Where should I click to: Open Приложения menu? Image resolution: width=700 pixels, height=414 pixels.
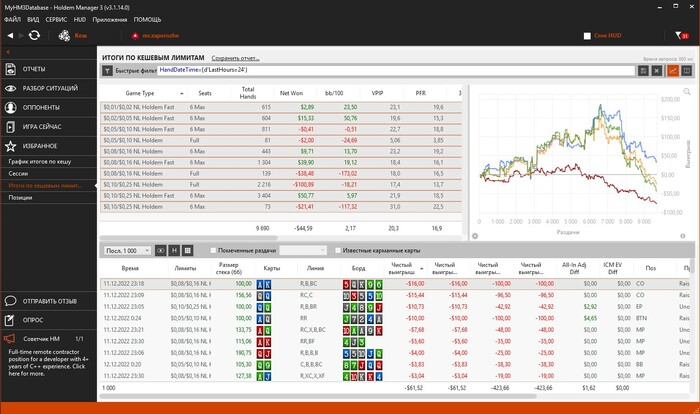tap(110, 20)
